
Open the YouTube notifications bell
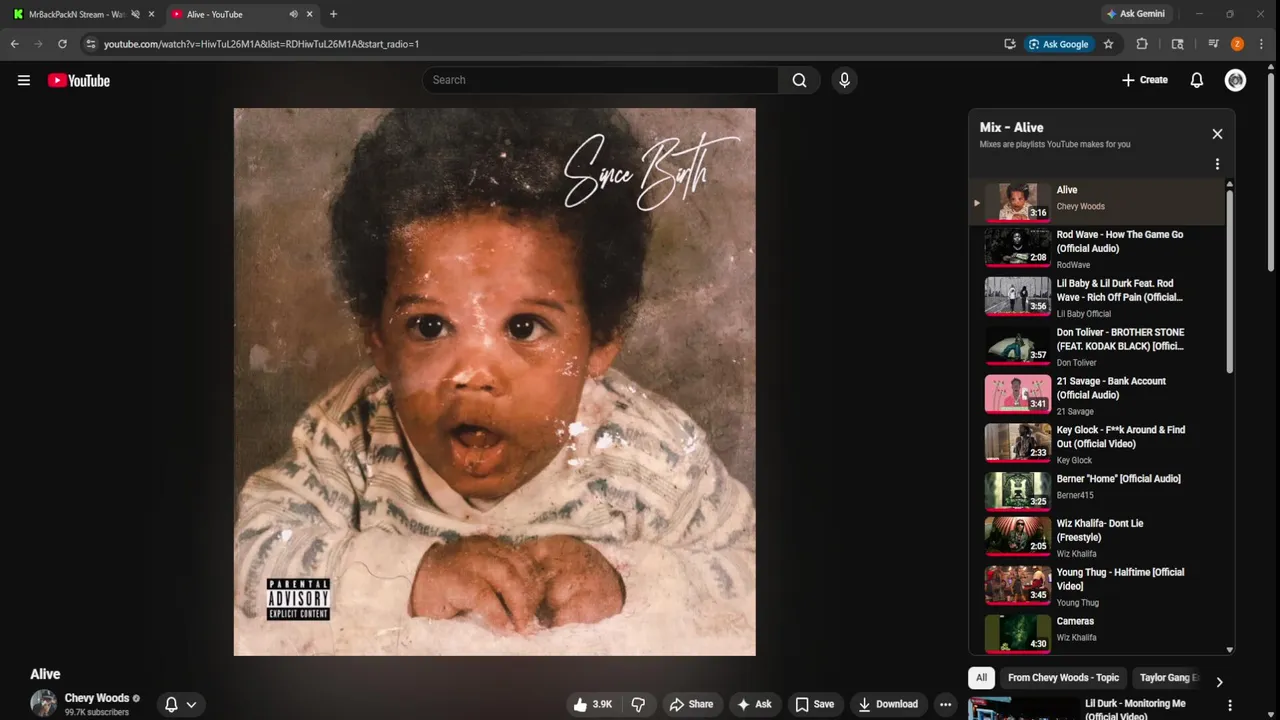coord(1196,80)
